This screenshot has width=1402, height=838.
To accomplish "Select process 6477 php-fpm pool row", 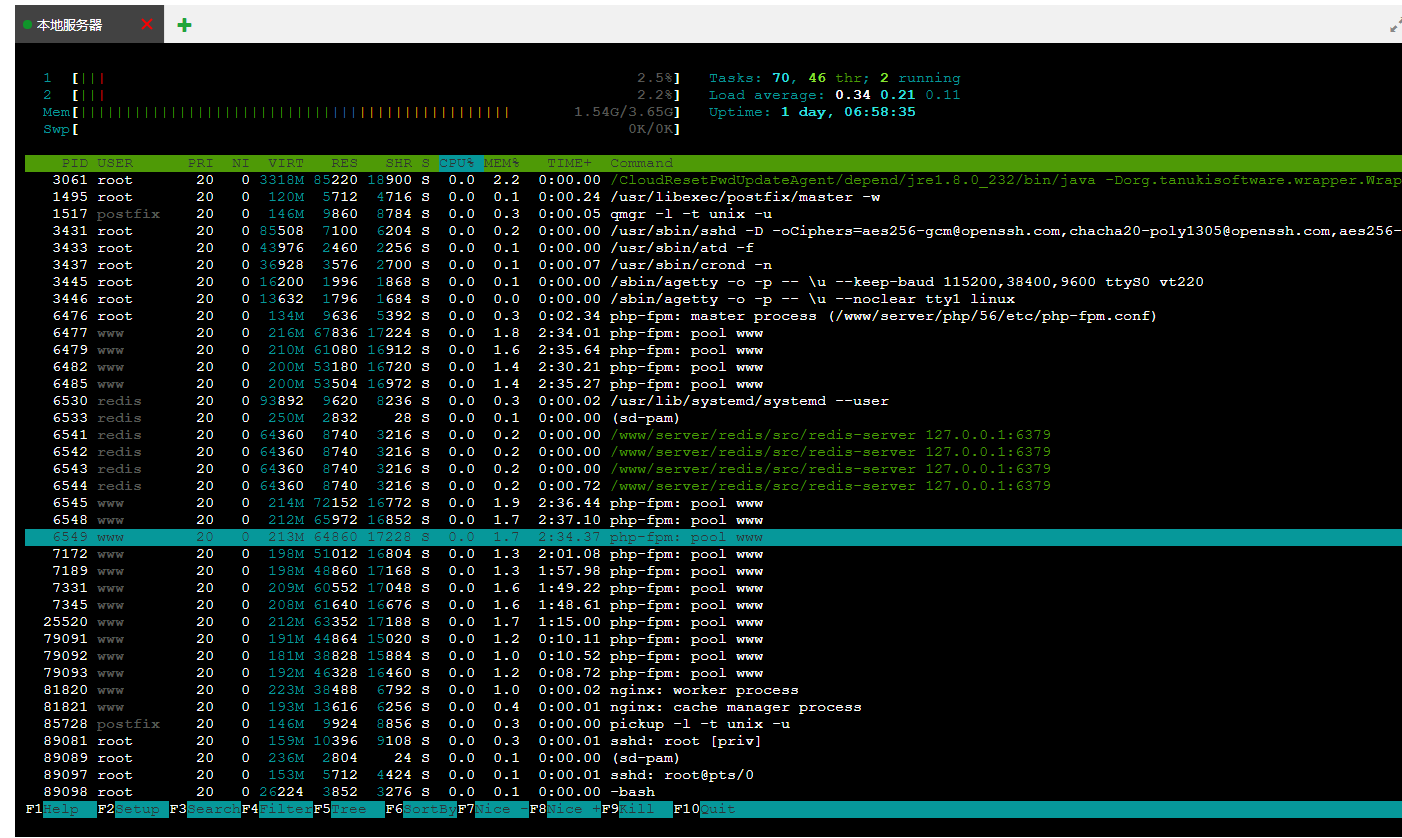I will [x=713, y=333].
